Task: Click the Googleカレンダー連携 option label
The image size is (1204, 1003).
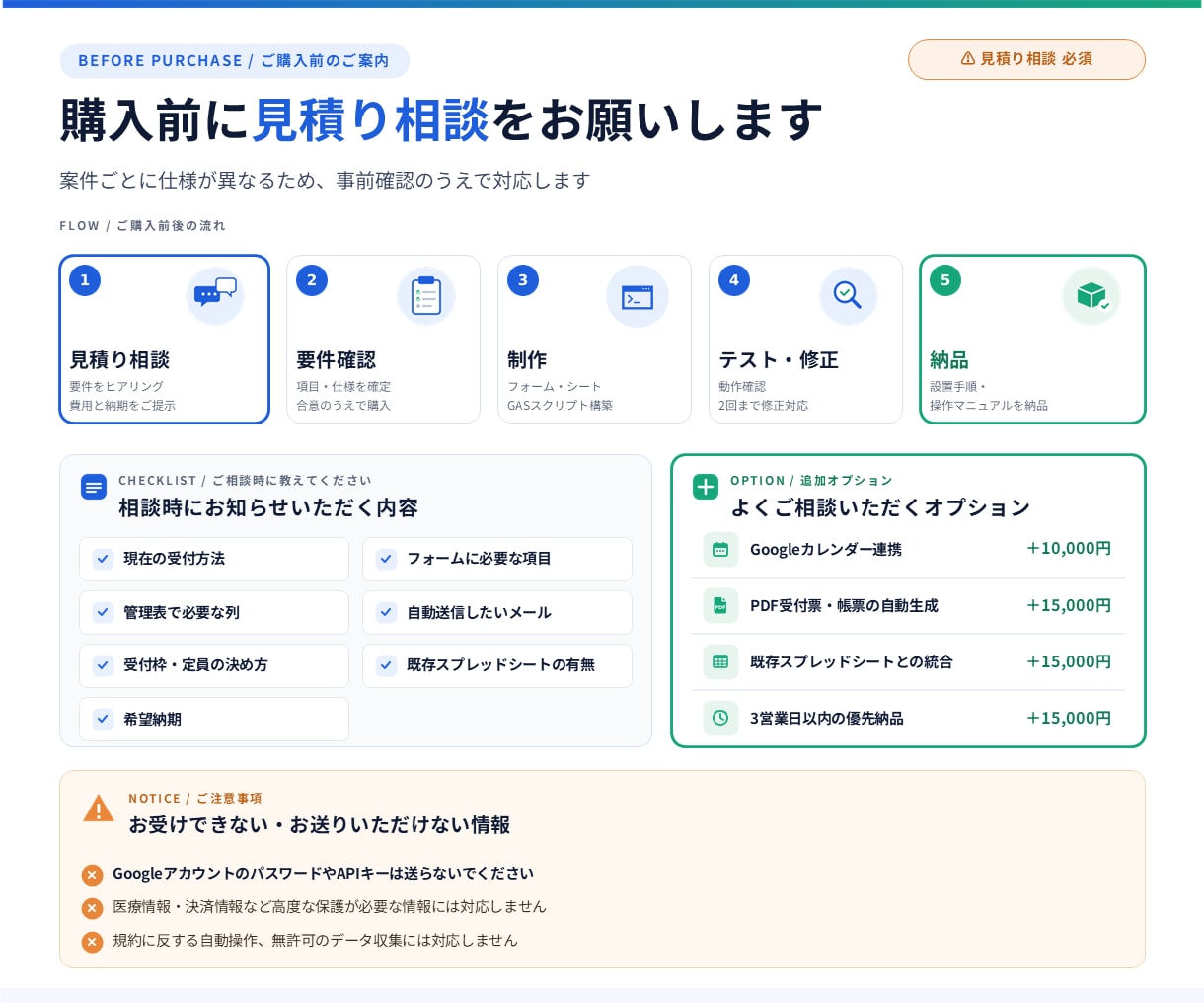Action: (x=826, y=550)
